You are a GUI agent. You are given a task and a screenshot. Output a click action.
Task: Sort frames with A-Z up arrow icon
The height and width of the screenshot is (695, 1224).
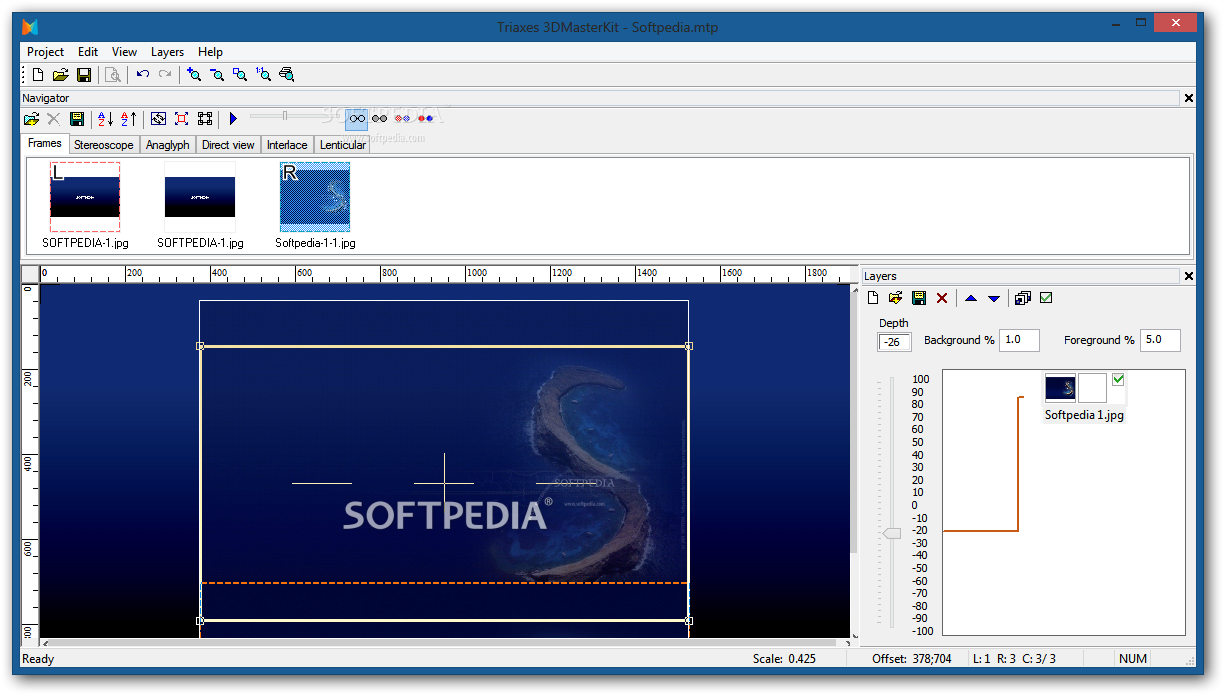(x=128, y=119)
